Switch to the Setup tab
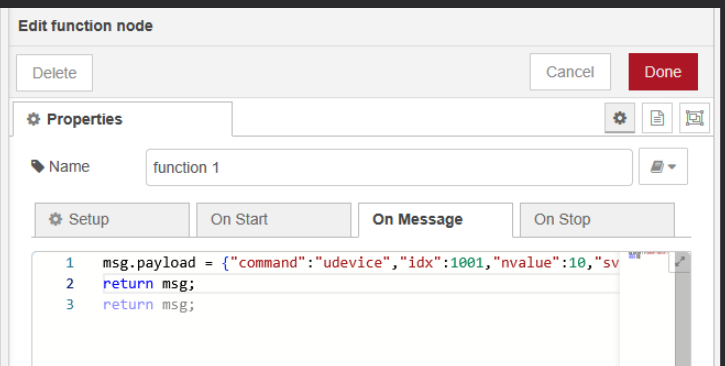725x366 pixels. pyautogui.click(x=112, y=219)
